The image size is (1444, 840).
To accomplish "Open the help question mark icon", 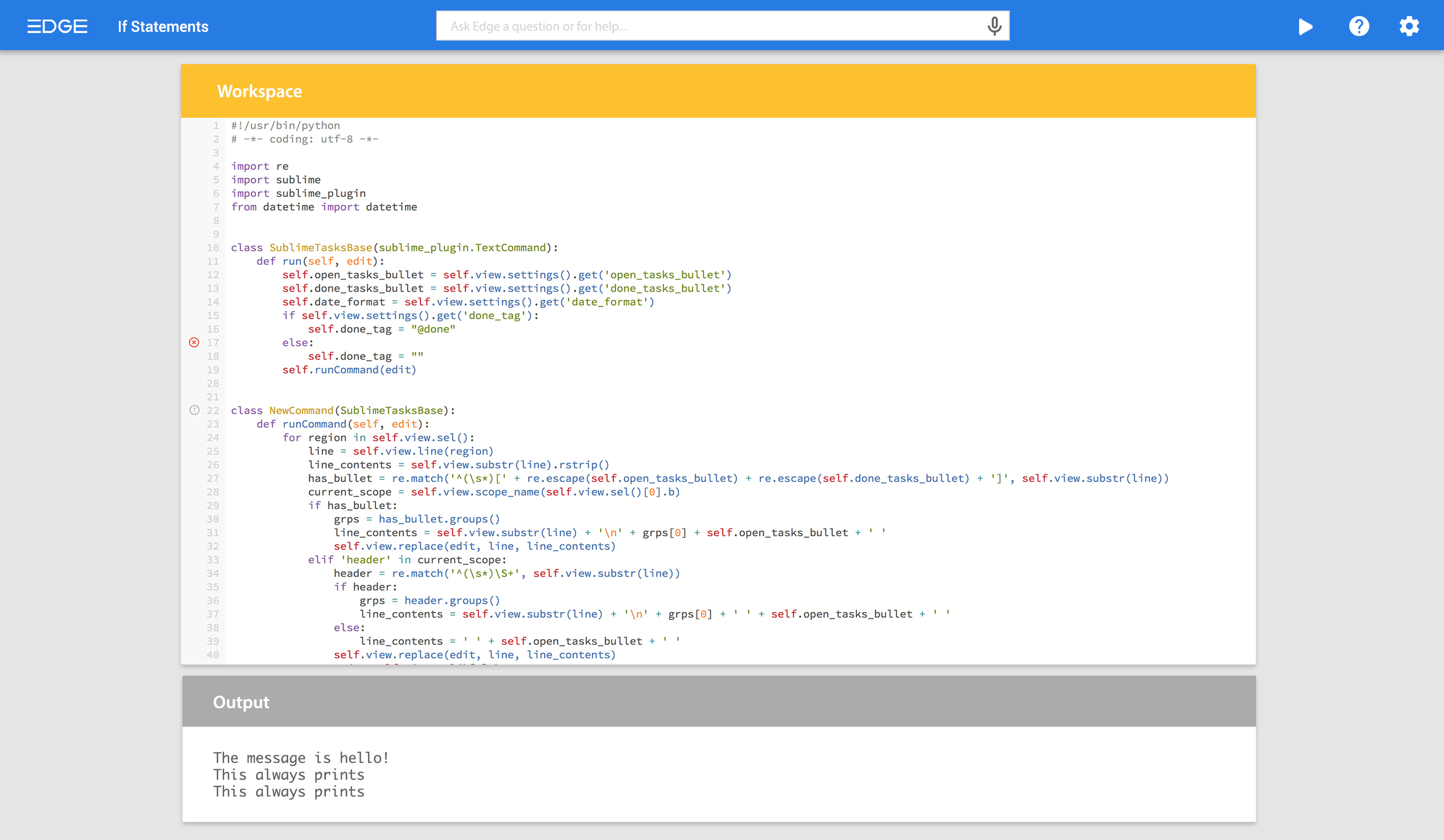I will tap(1359, 27).
